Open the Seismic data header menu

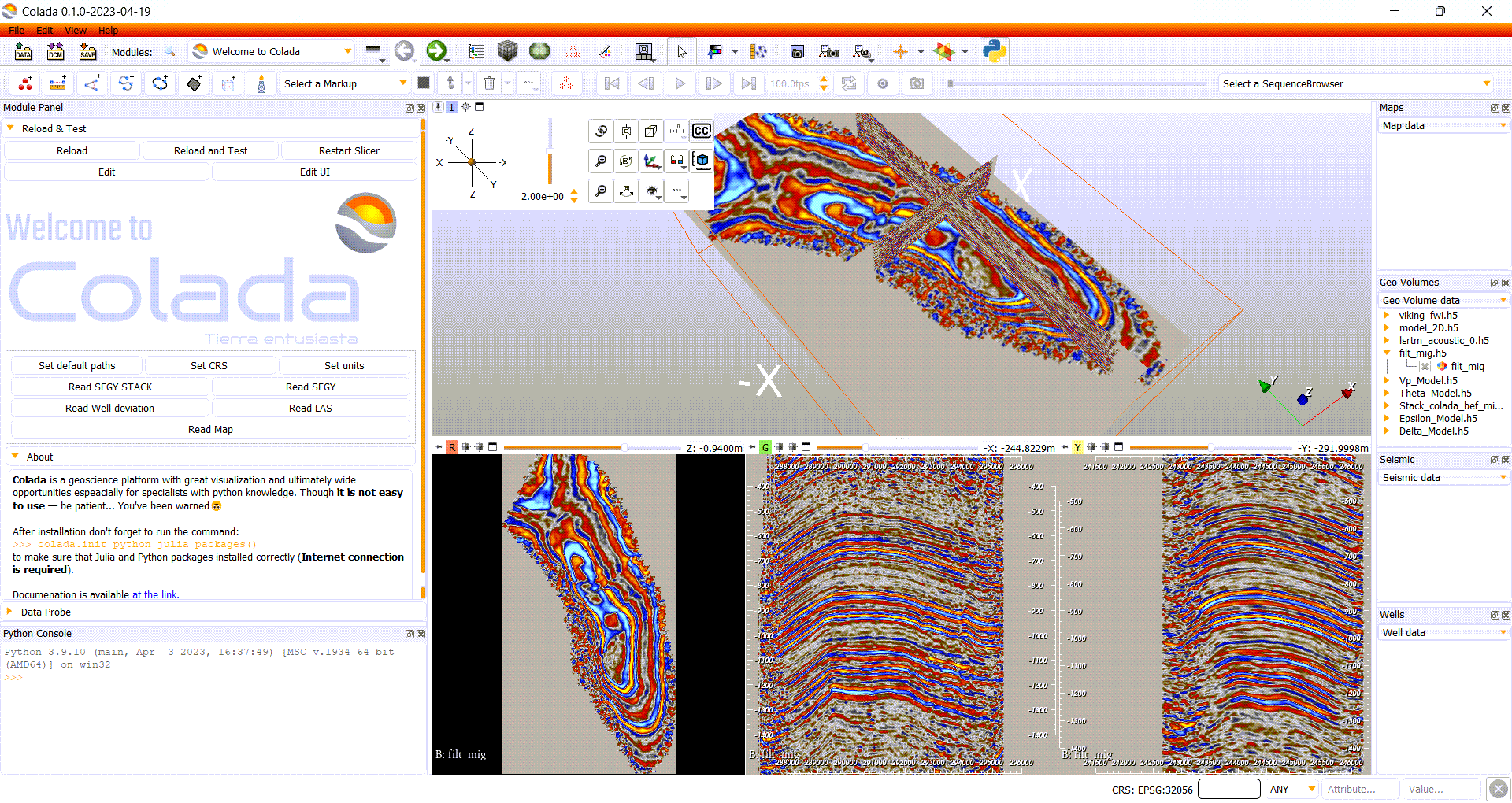coord(1443,478)
